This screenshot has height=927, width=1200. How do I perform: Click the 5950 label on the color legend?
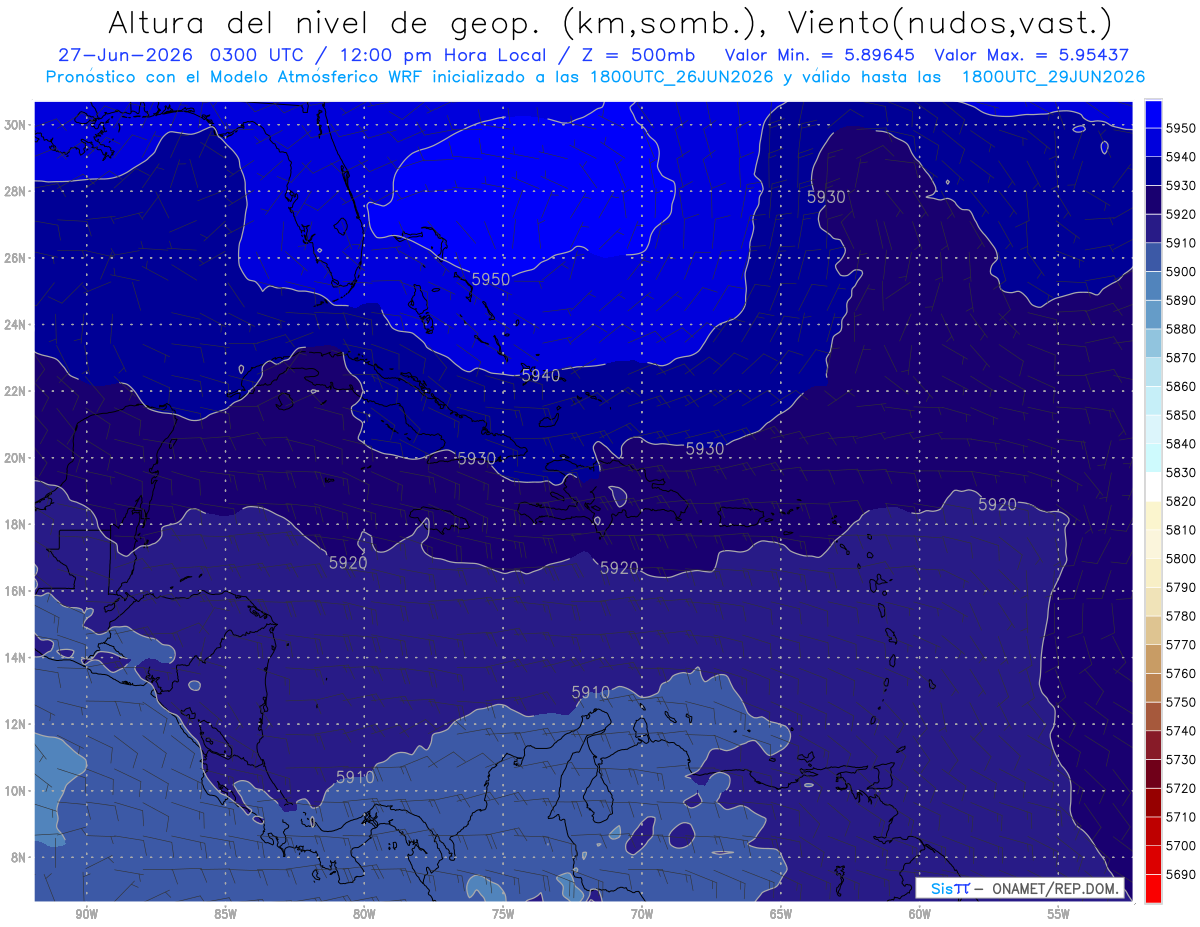1180,128
